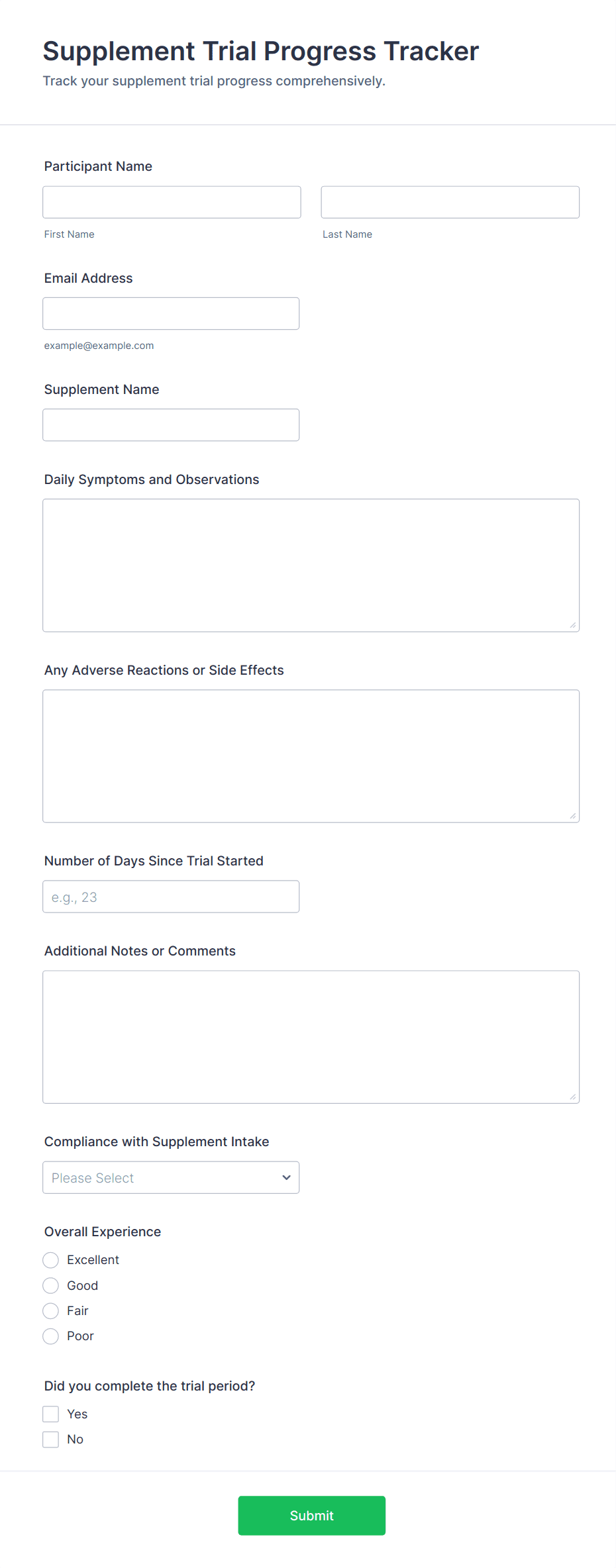This screenshot has height=1568, width=616.
Task: Select the Excellent radio button
Action: pos(51,1259)
